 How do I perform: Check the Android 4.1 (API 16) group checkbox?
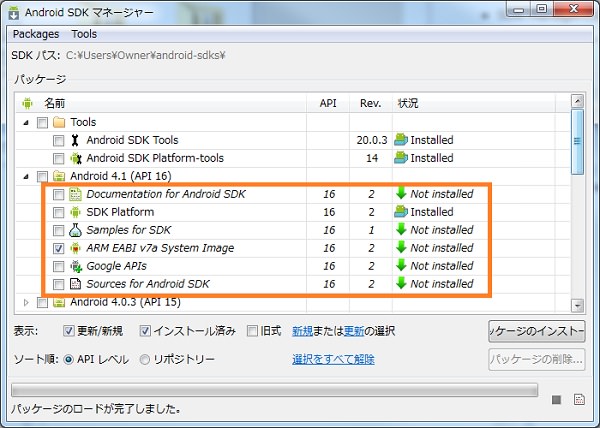(42, 176)
